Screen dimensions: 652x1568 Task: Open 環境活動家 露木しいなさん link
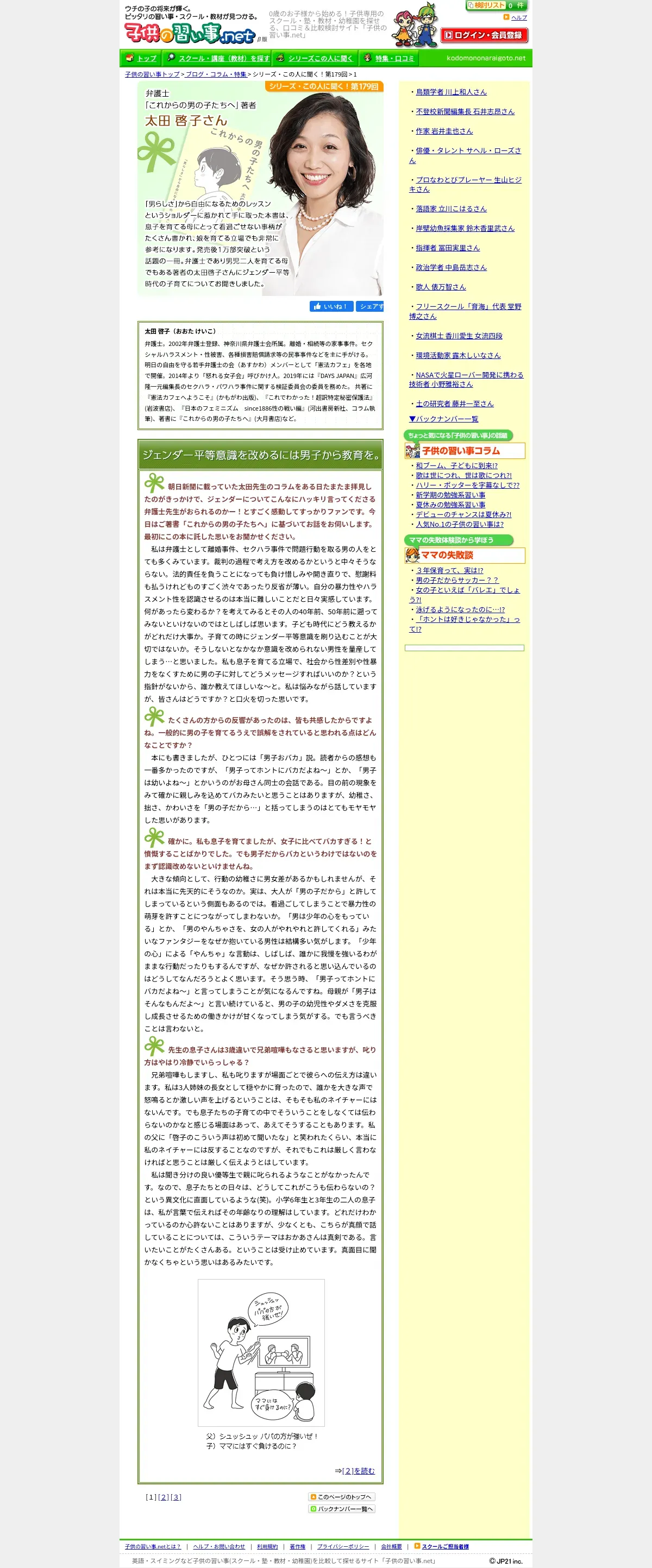(x=458, y=356)
